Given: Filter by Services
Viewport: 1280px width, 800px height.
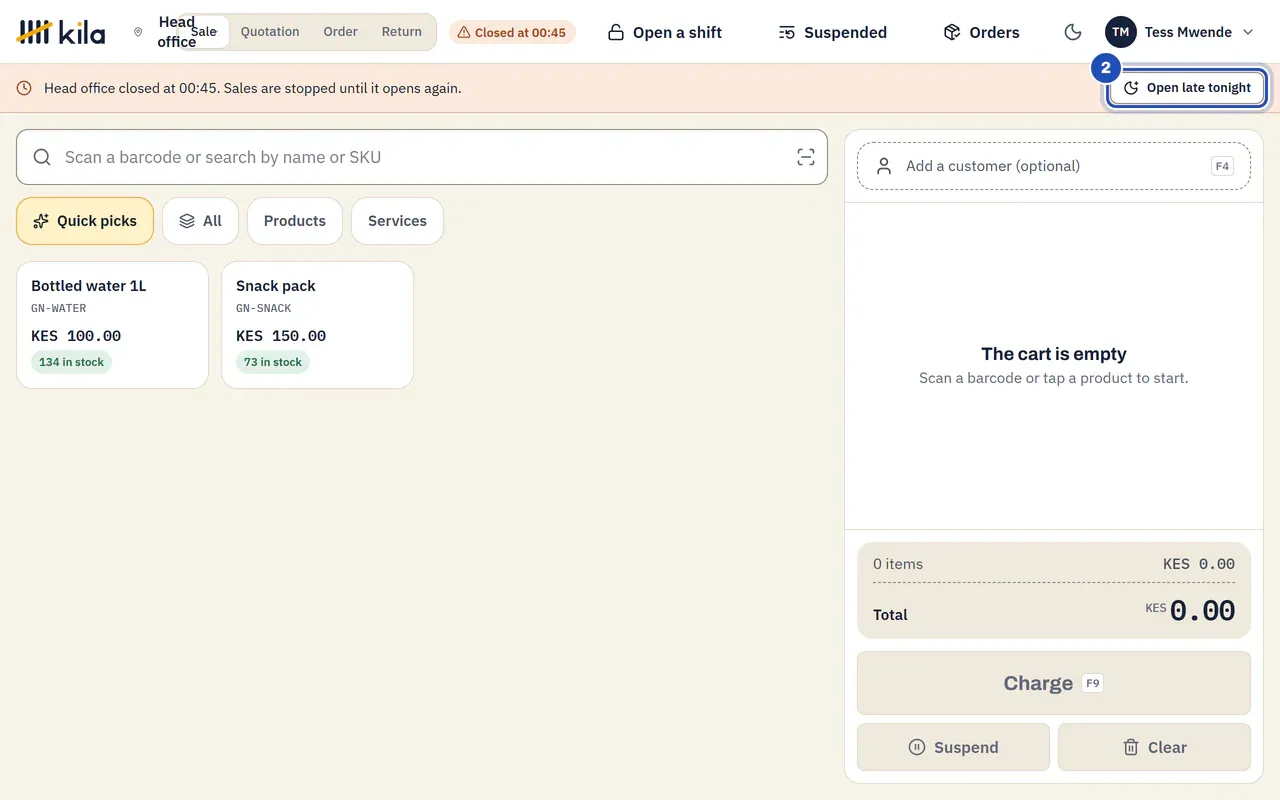Looking at the screenshot, I should click(397, 221).
